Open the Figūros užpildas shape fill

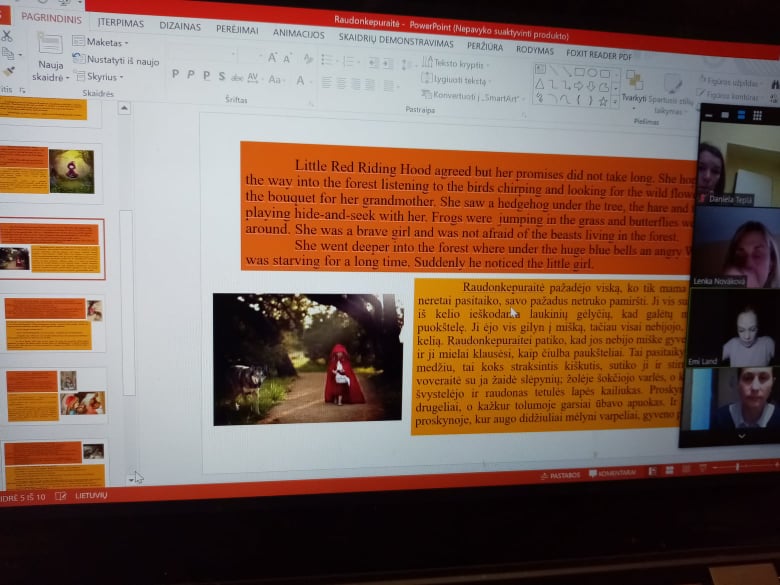[730, 81]
